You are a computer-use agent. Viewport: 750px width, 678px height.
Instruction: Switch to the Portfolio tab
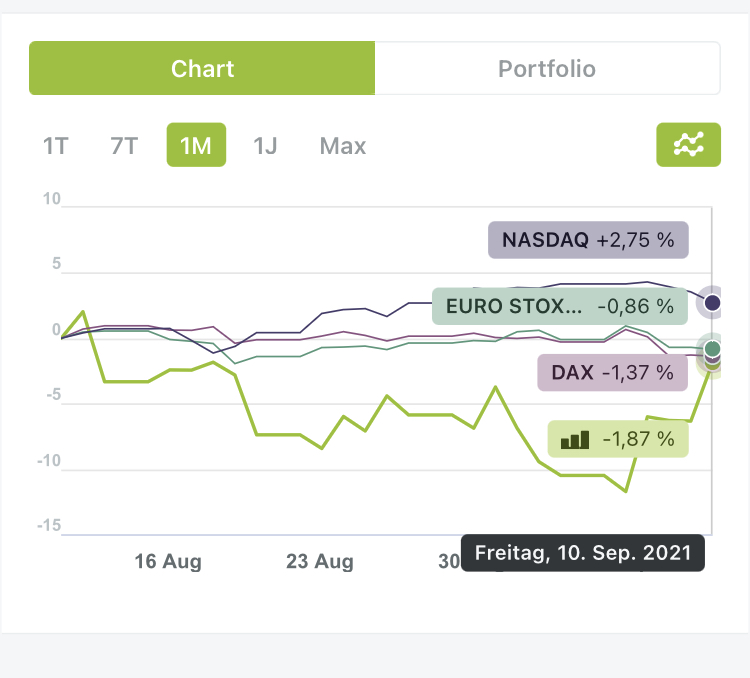(x=547, y=68)
